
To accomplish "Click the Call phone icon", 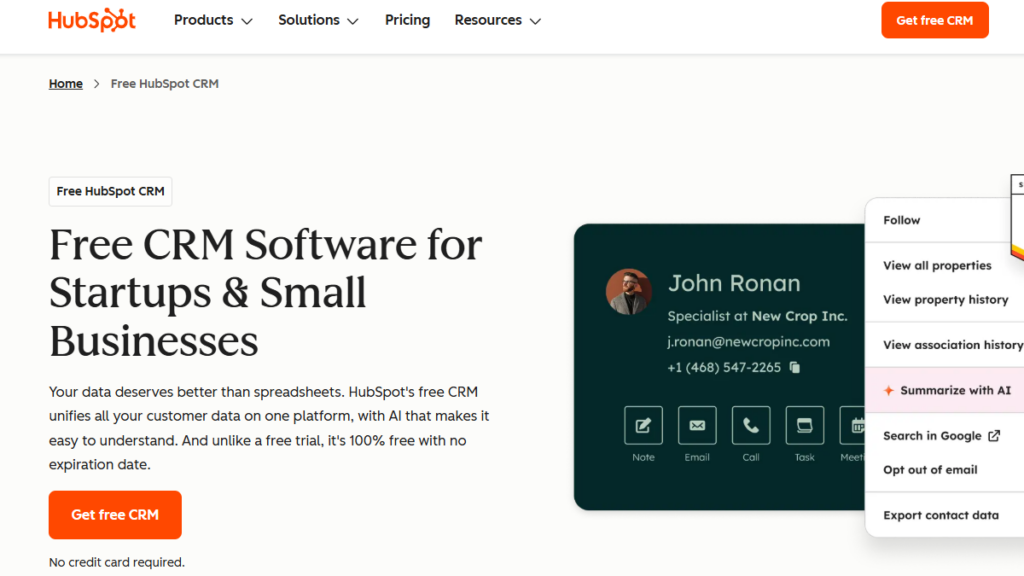I will (751, 425).
